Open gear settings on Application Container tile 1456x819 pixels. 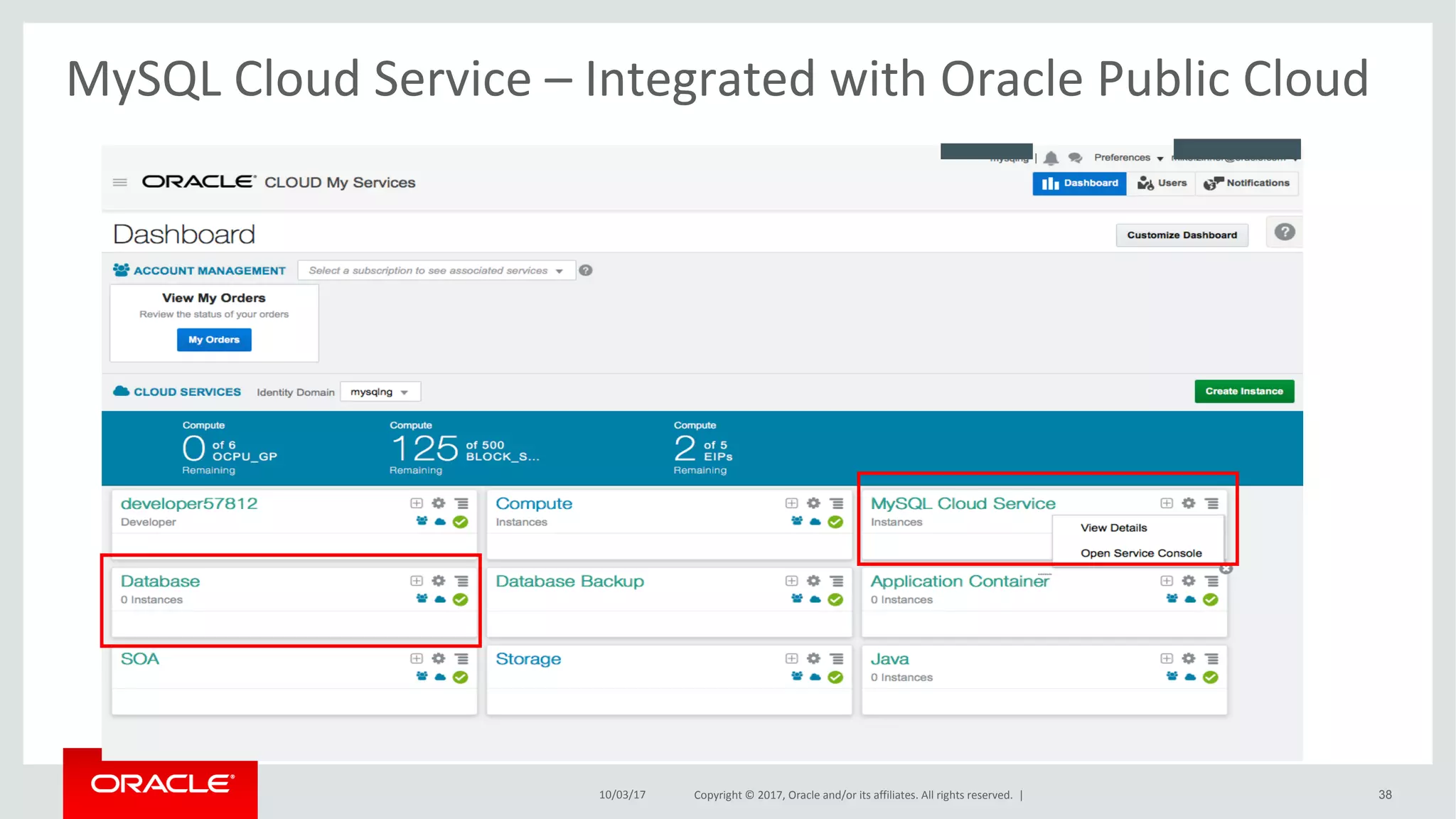[1189, 581]
